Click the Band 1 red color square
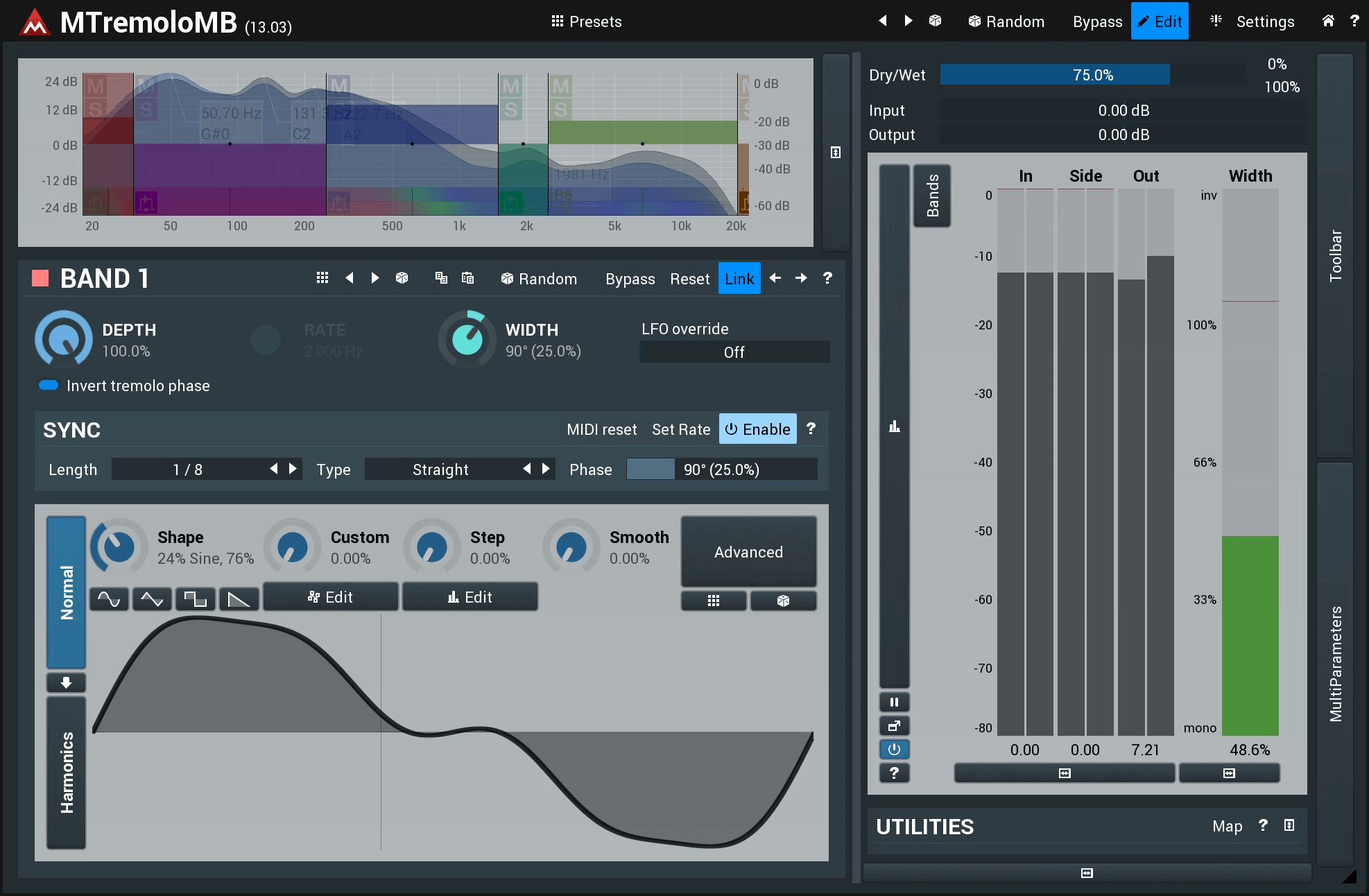 tap(40, 279)
